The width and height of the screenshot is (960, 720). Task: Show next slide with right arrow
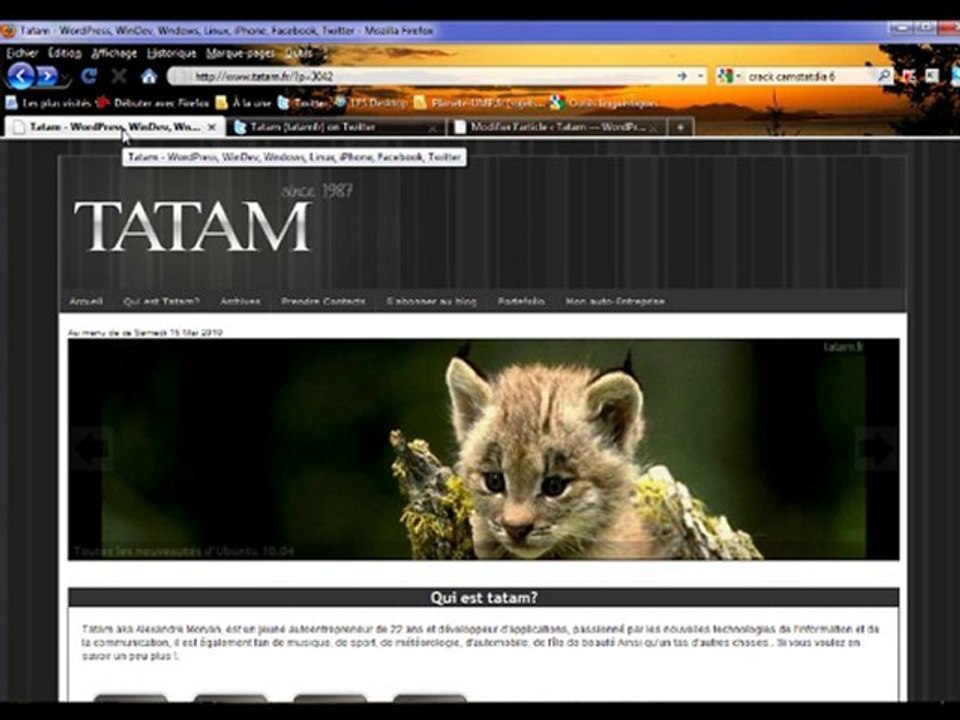pyautogui.click(x=877, y=448)
